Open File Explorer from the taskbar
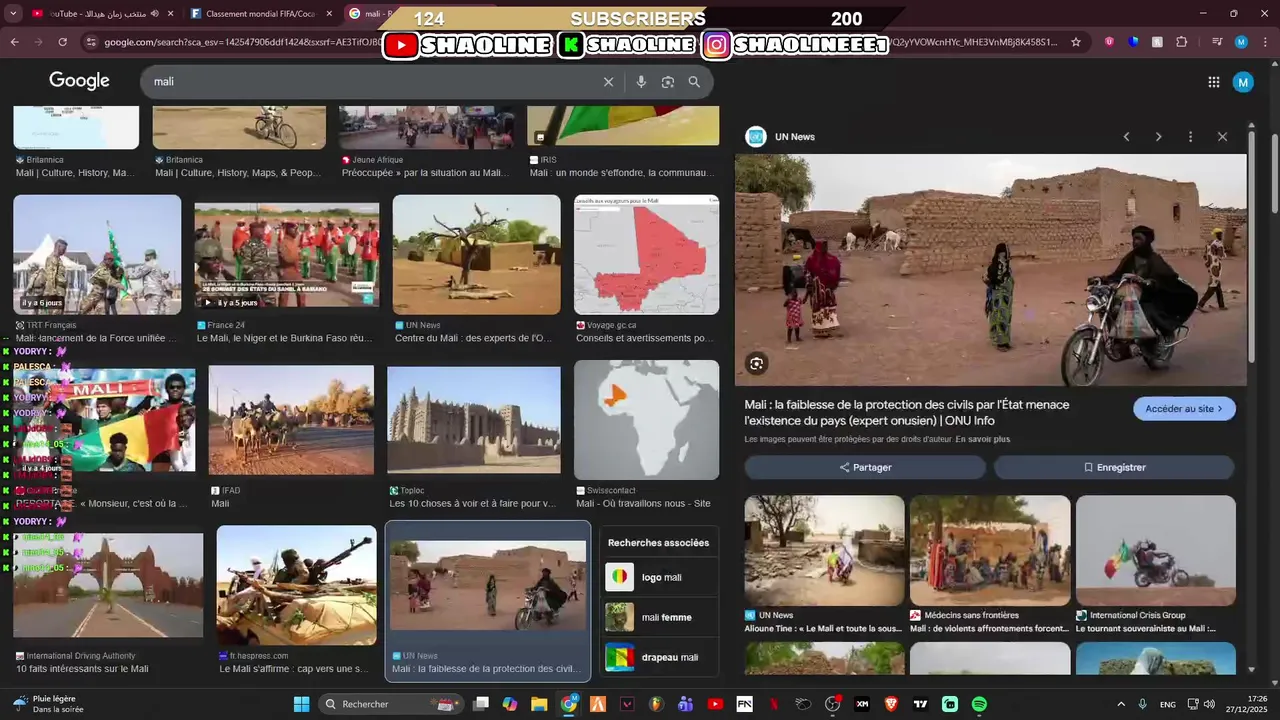 [x=539, y=704]
